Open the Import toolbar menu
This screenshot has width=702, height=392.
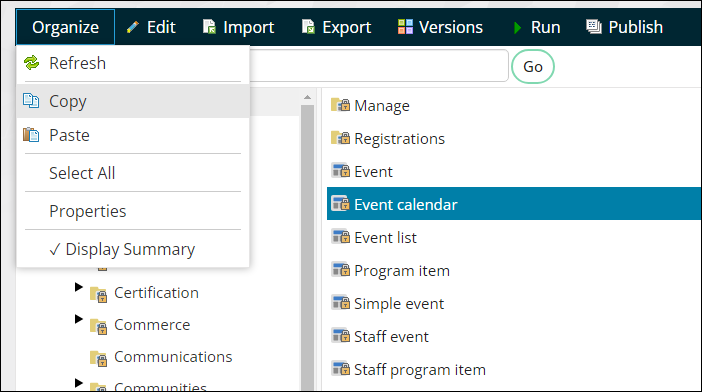(x=239, y=27)
